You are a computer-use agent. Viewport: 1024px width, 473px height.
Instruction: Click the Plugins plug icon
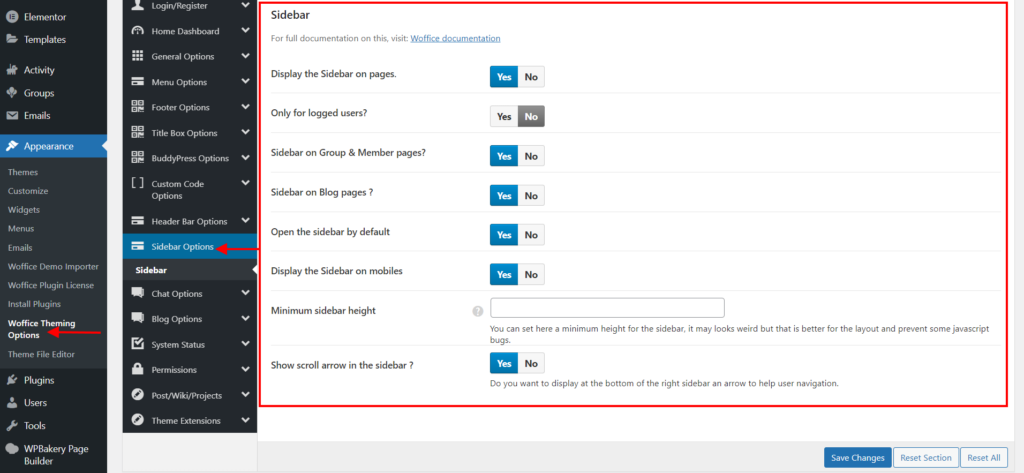click(x=12, y=380)
